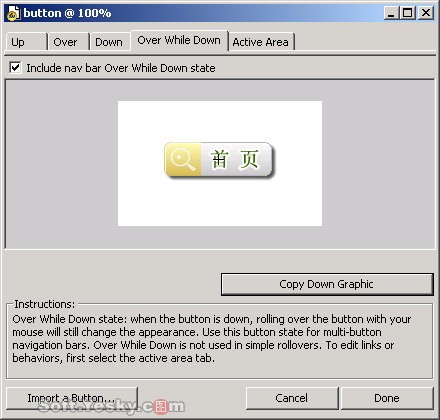Minimize the button editor window
This screenshot has width=440, height=420.
click(x=391, y=13)
